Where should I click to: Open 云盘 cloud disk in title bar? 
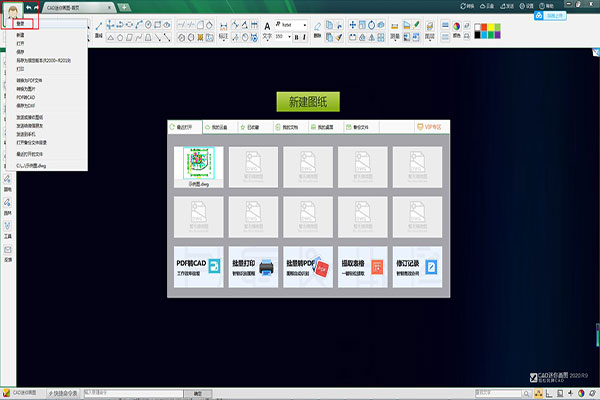487,6
